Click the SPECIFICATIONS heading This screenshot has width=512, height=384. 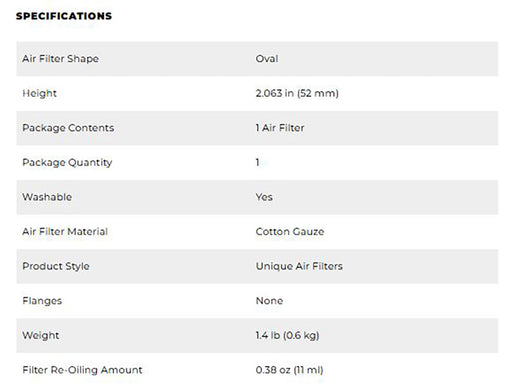[64, 16]
